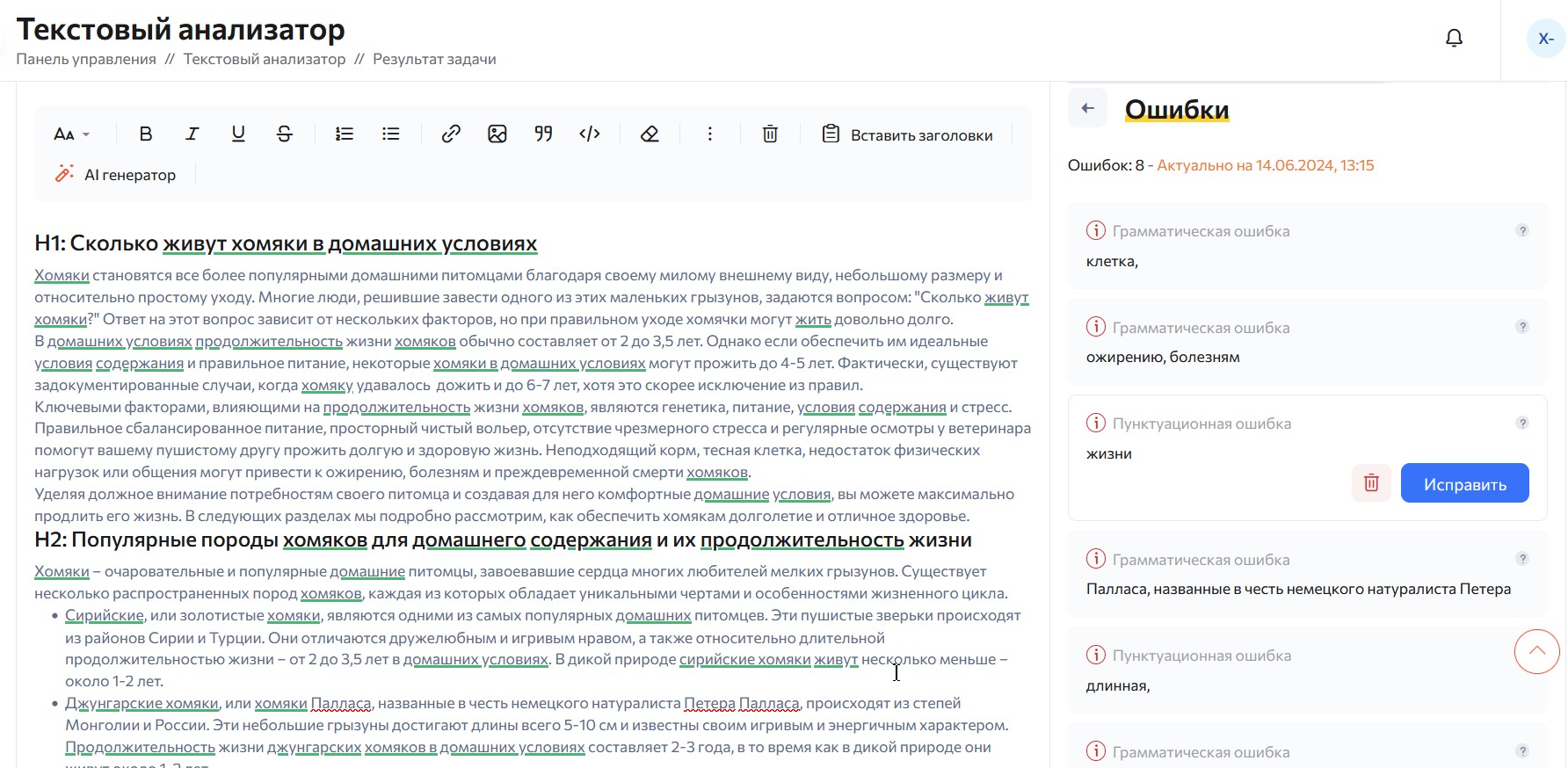Open the three-dot more options menu

(x=710, y=134)
